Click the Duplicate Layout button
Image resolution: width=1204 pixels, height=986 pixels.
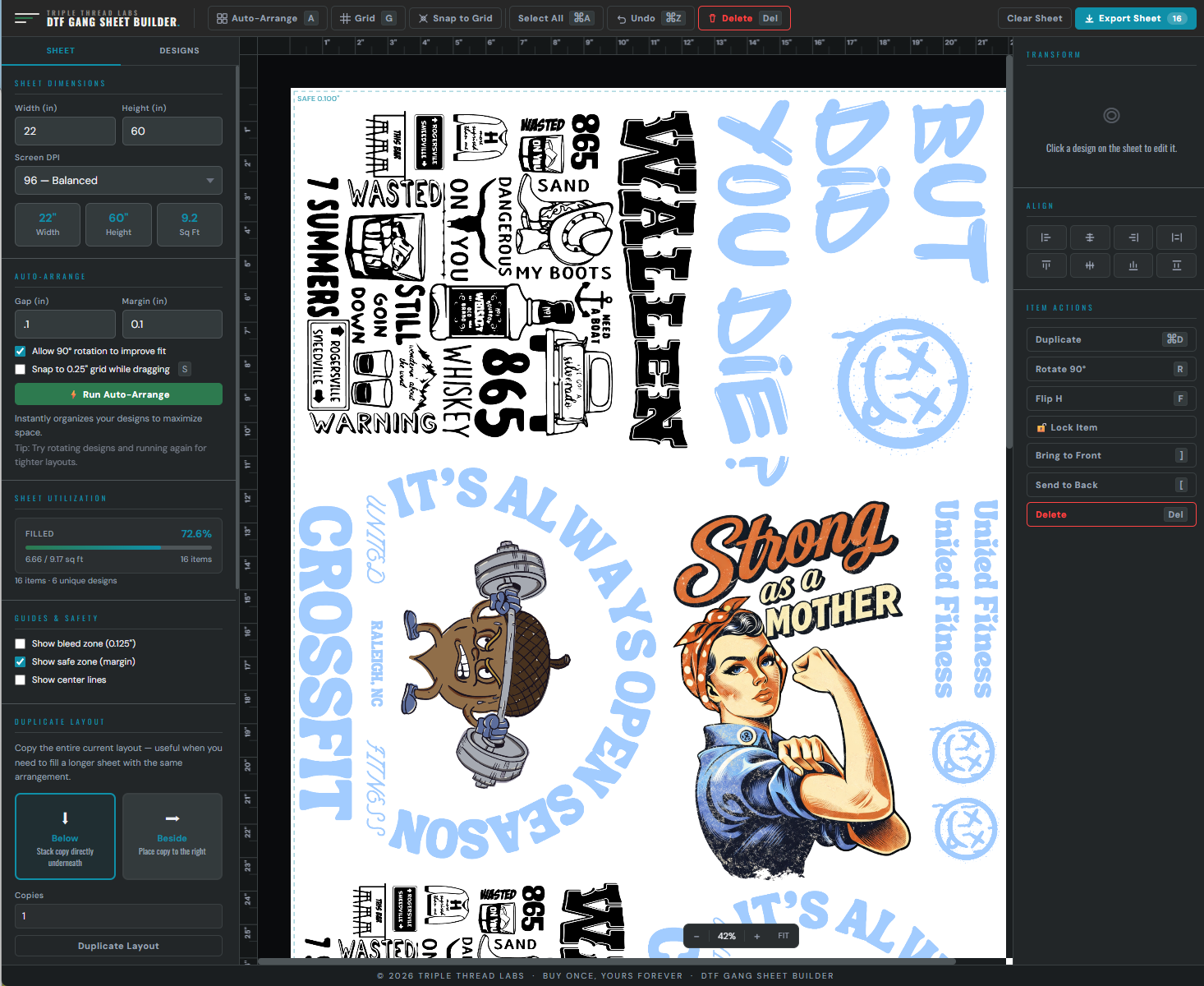(118, 946)
